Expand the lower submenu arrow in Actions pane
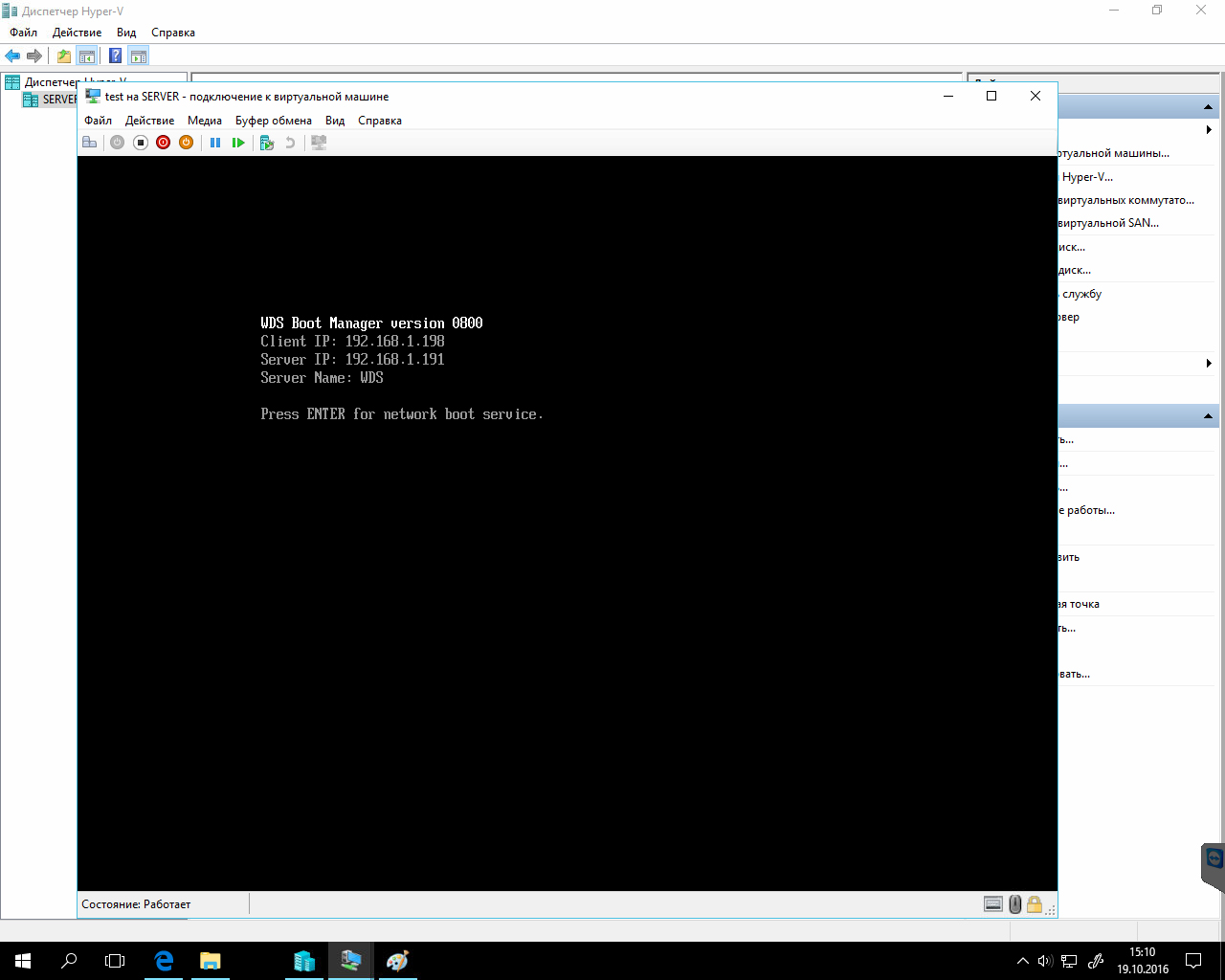1225x980 pixels. 1209,364
